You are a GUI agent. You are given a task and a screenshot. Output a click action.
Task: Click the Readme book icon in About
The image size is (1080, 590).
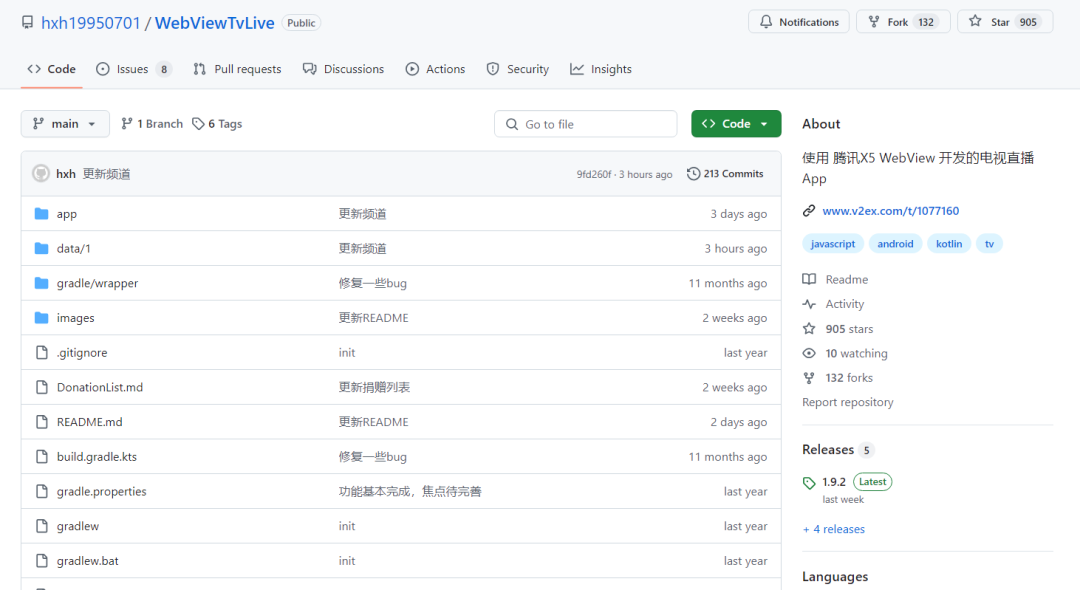(809, 280)
